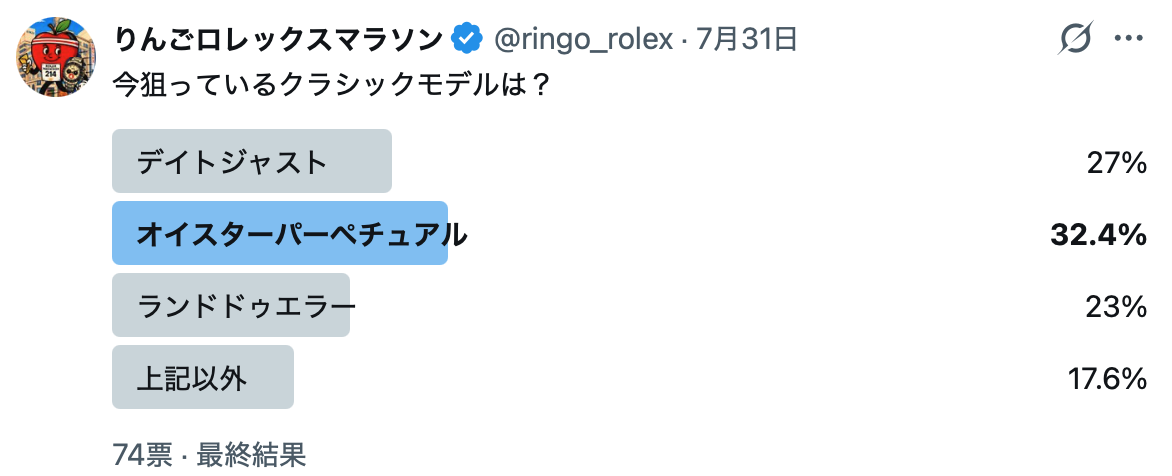The width and height of the screenshot is (1172, 476).
Task: Click the apple mascot profile avatar
Action: pos(56,57)
